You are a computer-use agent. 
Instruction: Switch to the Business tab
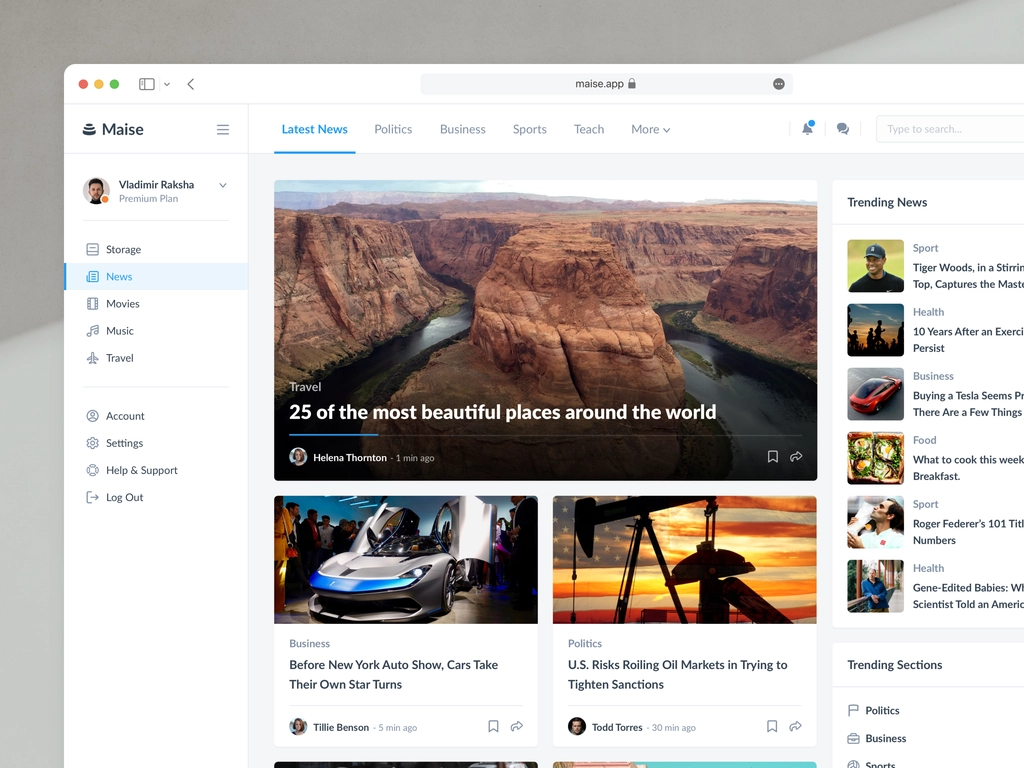pos(462,129)
